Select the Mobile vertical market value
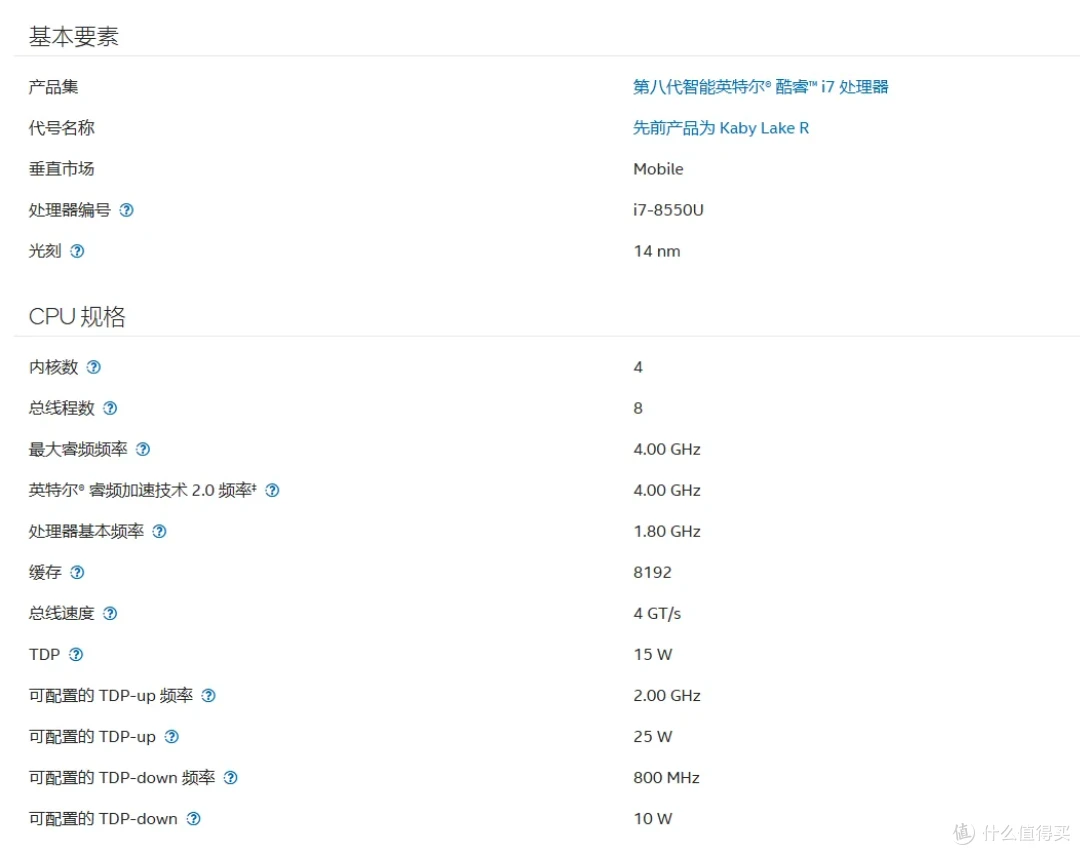The height and width of the screenshot is (855, 1080). pyautogui.click(x=658, y=169)
